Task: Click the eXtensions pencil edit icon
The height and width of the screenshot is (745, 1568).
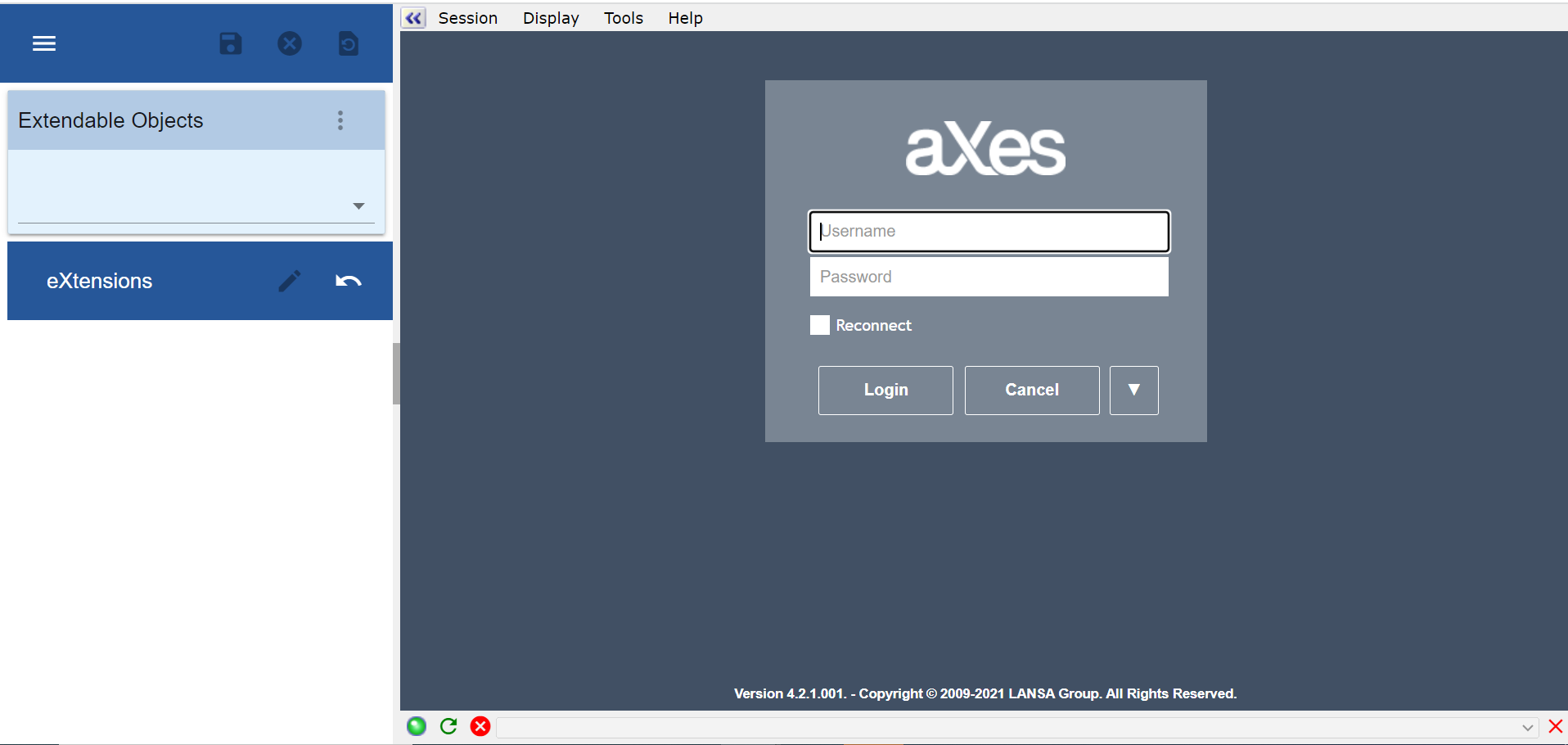Action: point(290,281)
